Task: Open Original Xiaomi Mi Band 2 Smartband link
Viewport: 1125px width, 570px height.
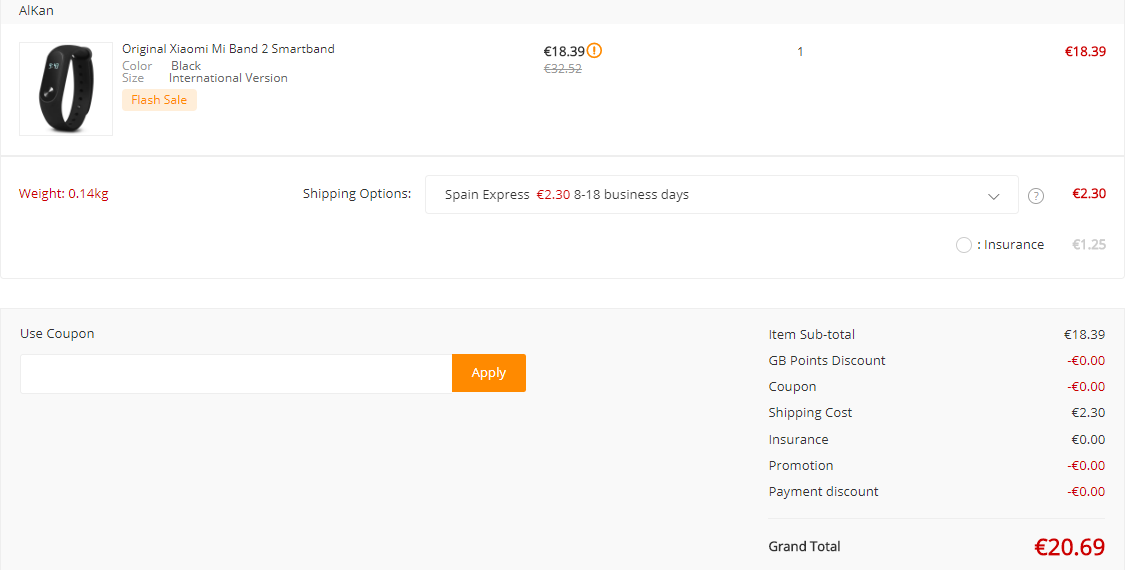Action: [x=228, y=49]
